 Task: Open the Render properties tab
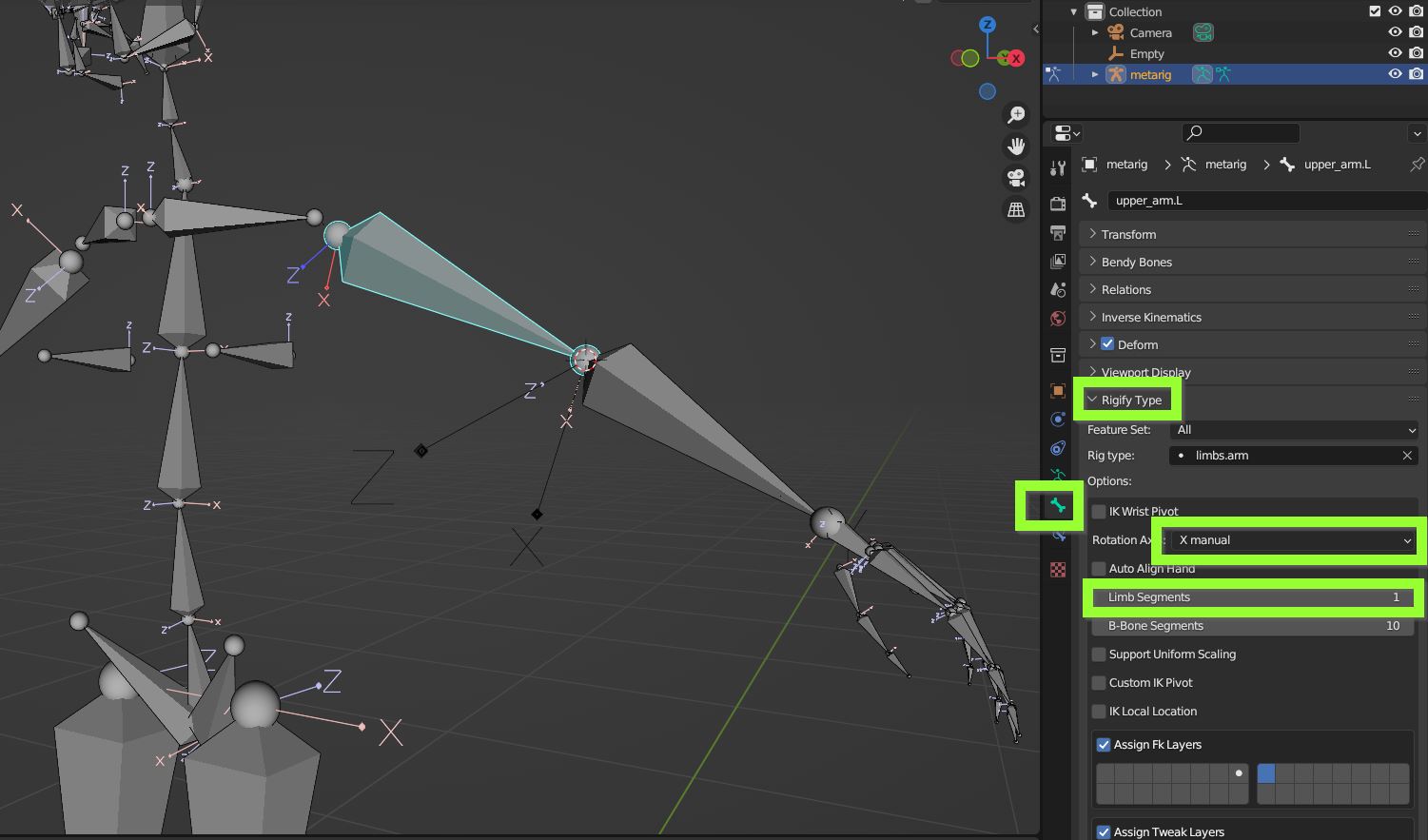coord(1058,204)
